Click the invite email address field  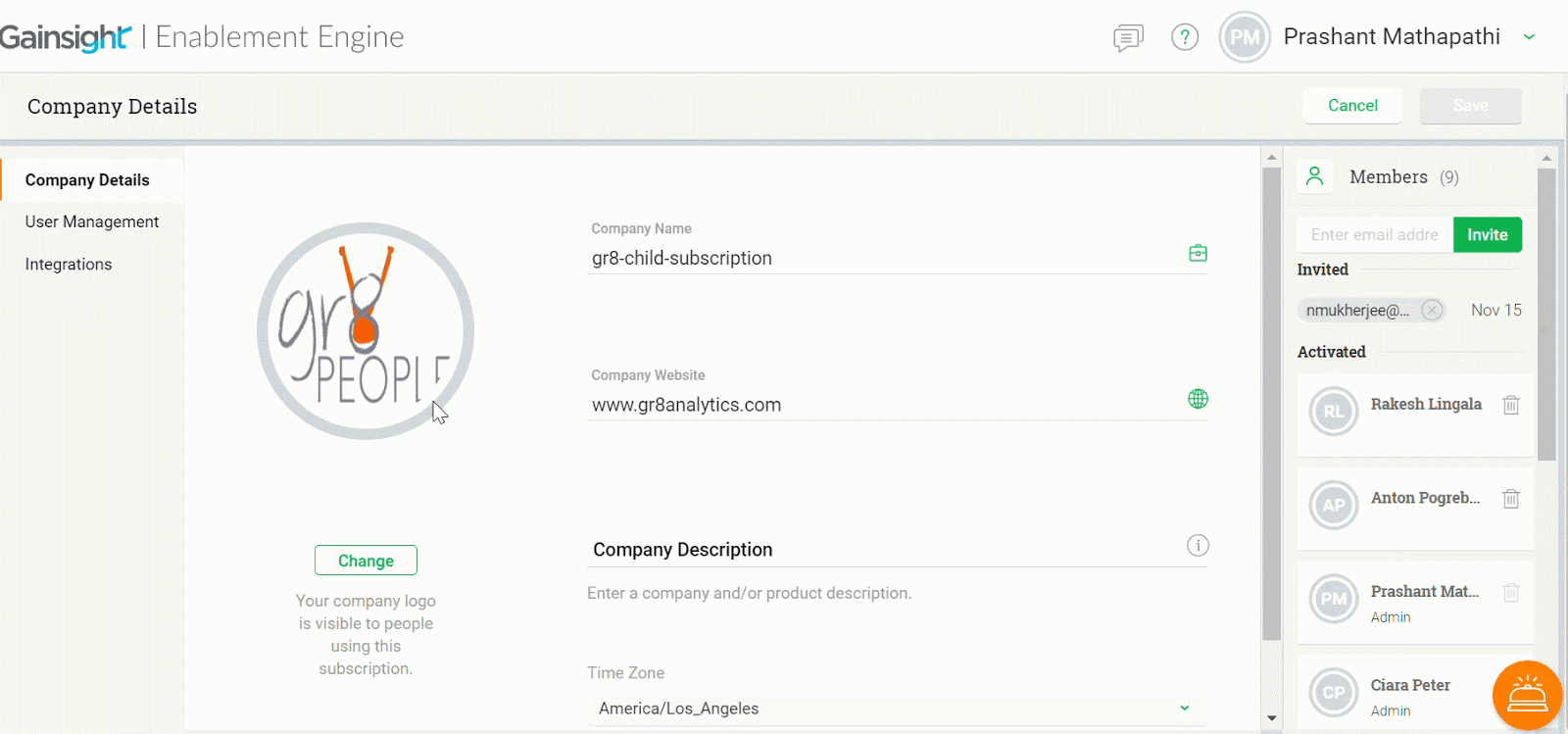point(1375,235)
